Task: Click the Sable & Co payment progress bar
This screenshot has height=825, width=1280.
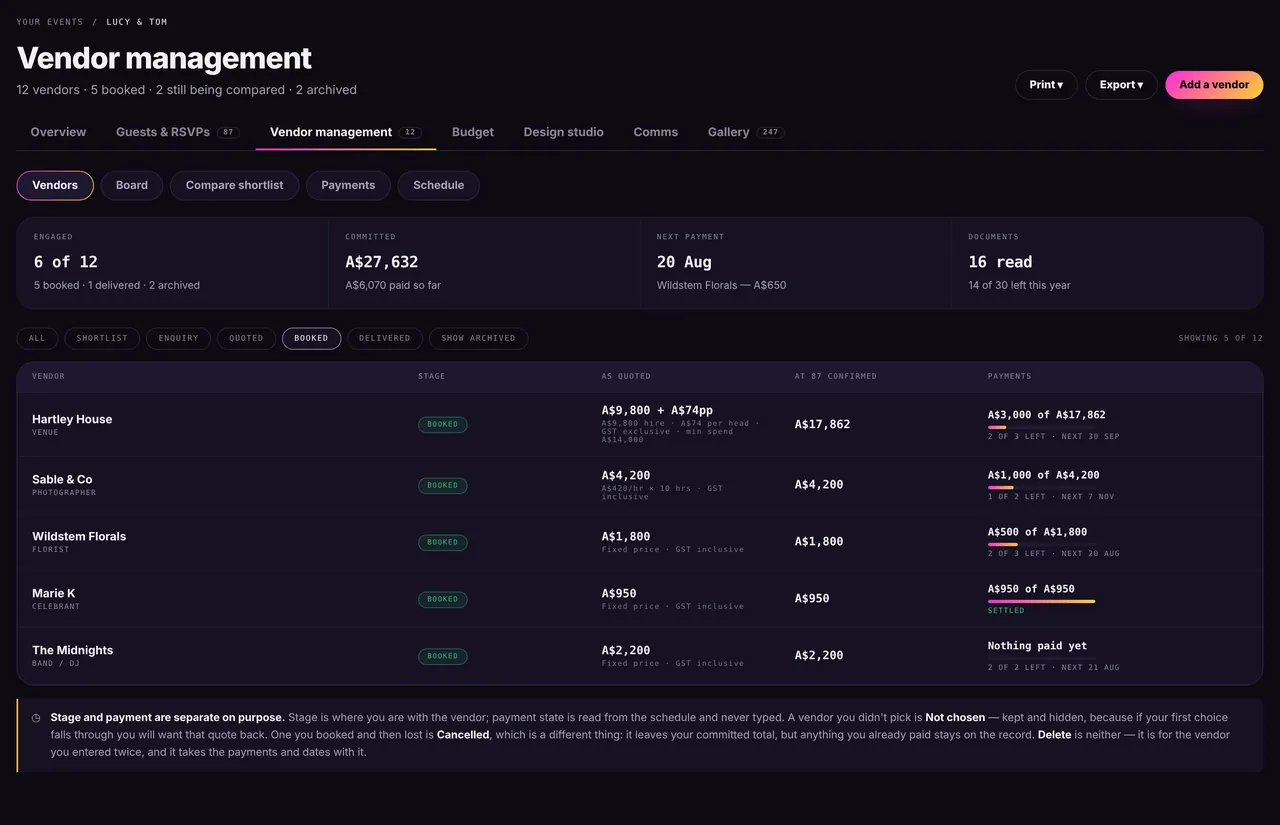Action: [x=1042, y=487]
